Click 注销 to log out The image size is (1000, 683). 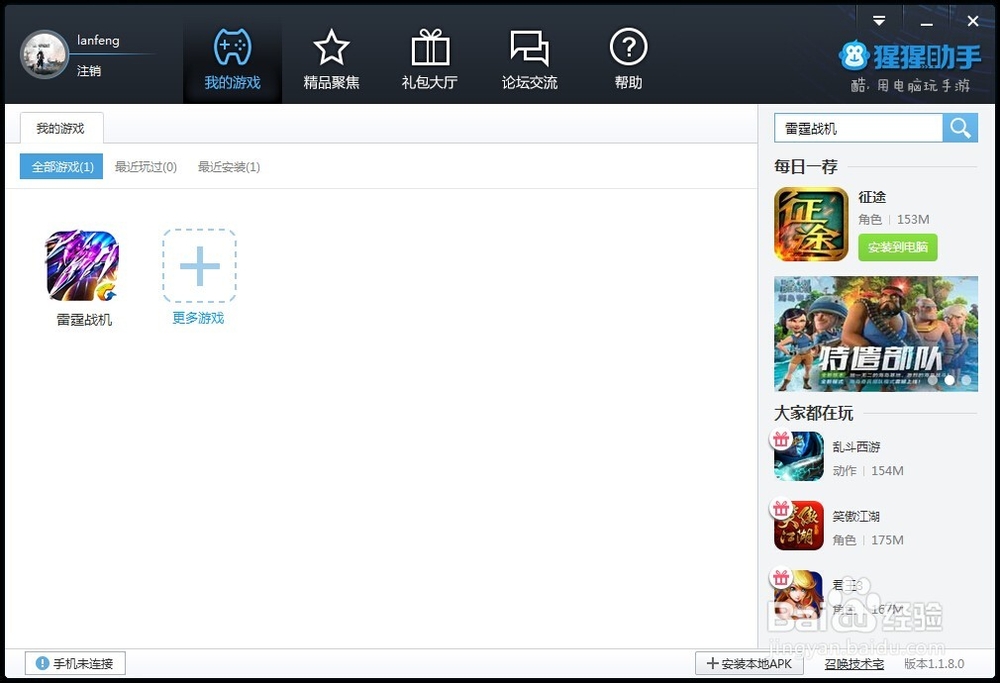[89, 71]
